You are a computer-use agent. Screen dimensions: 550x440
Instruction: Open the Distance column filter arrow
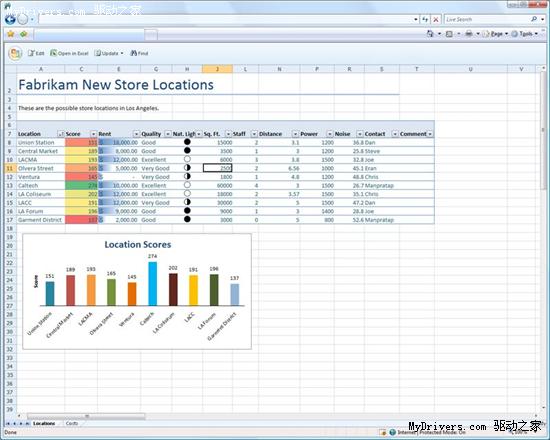(295, 134)
